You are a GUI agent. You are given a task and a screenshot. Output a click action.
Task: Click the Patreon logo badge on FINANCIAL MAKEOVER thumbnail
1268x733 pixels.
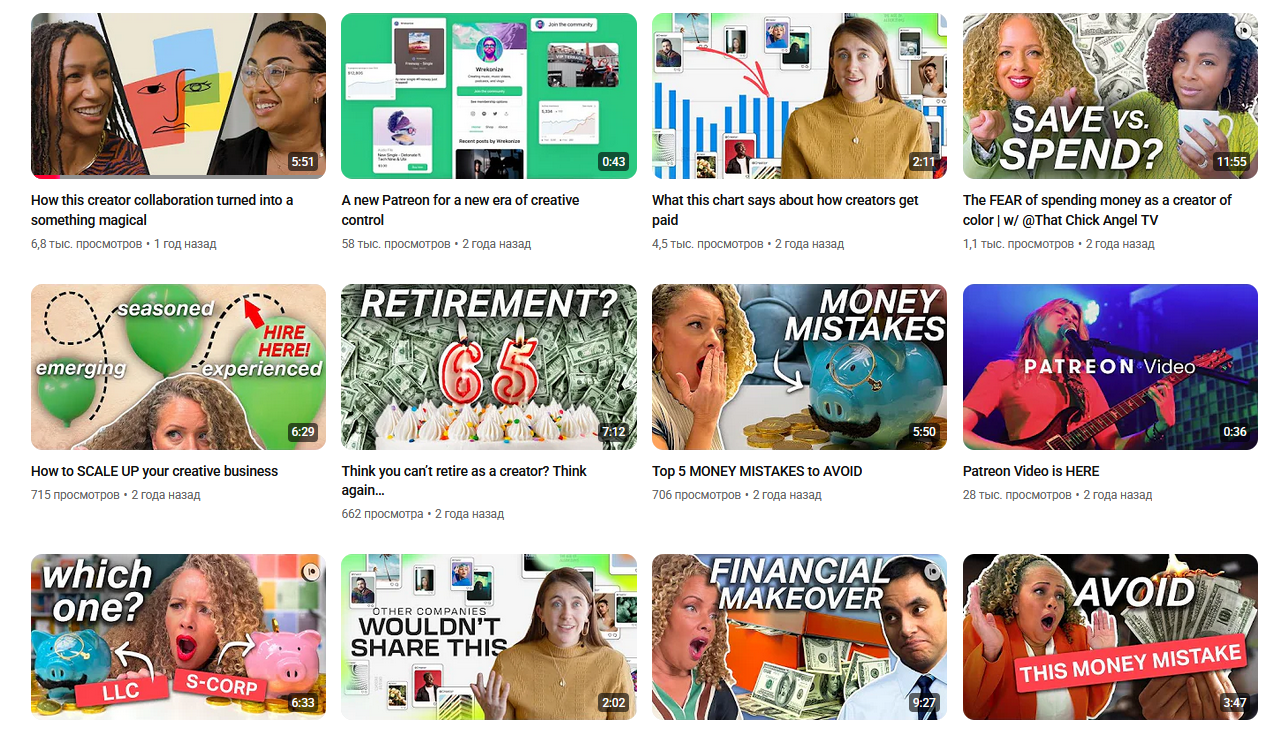(x=932, y=571)
